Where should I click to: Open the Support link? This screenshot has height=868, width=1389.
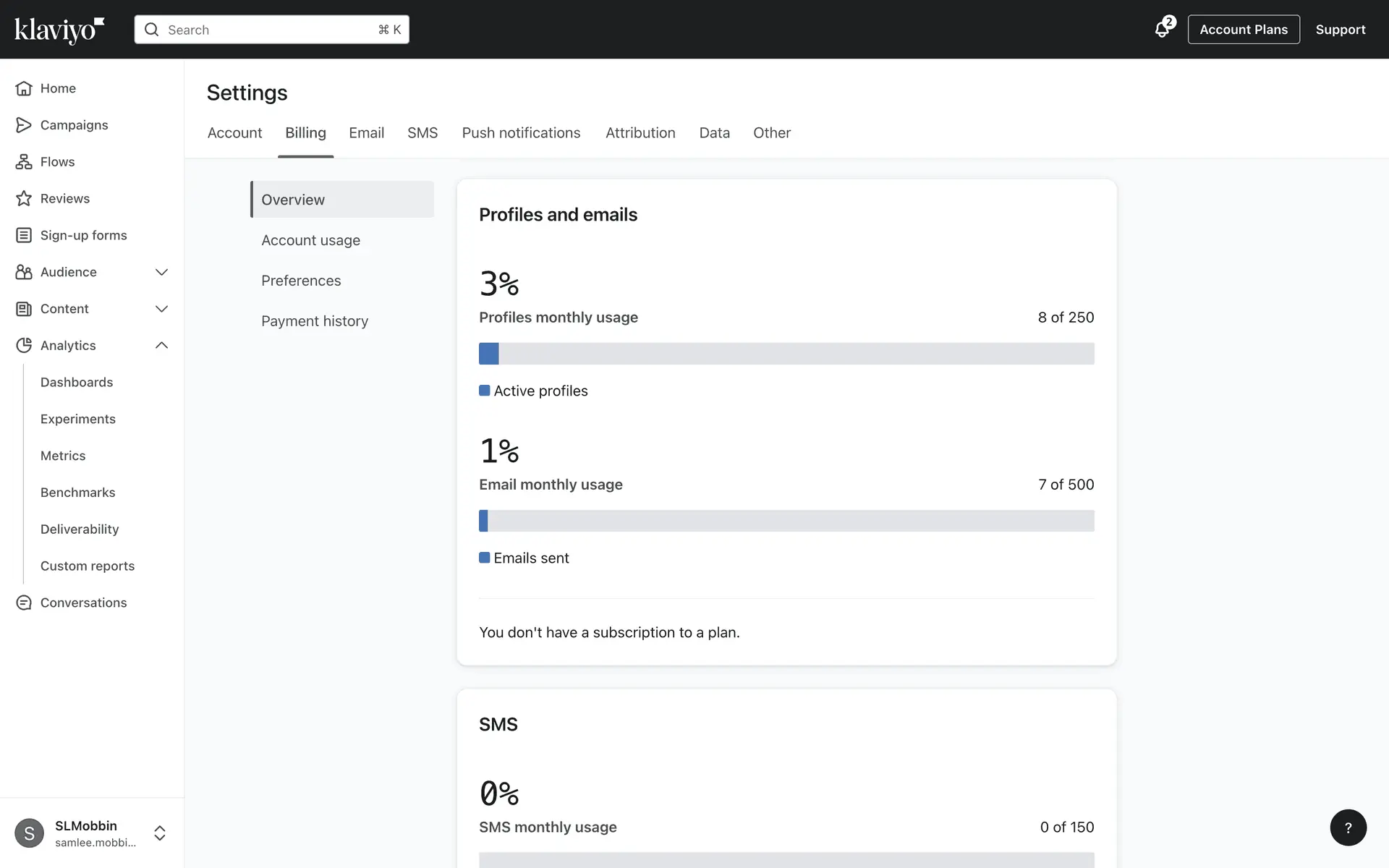click(1340, 30)
